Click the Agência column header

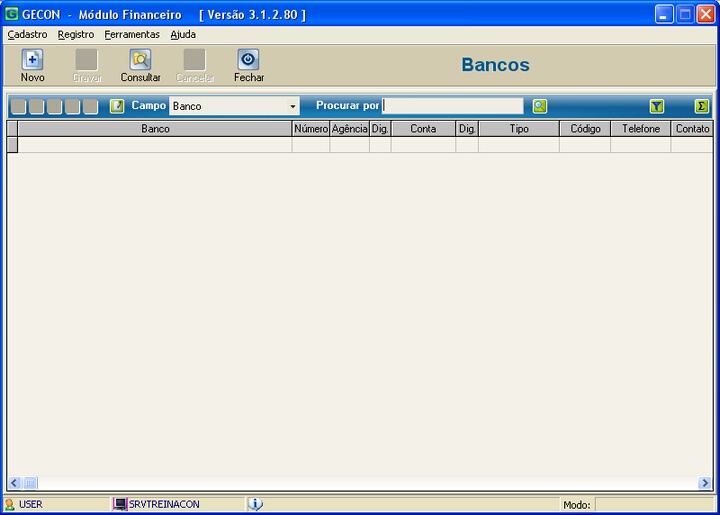349,129
